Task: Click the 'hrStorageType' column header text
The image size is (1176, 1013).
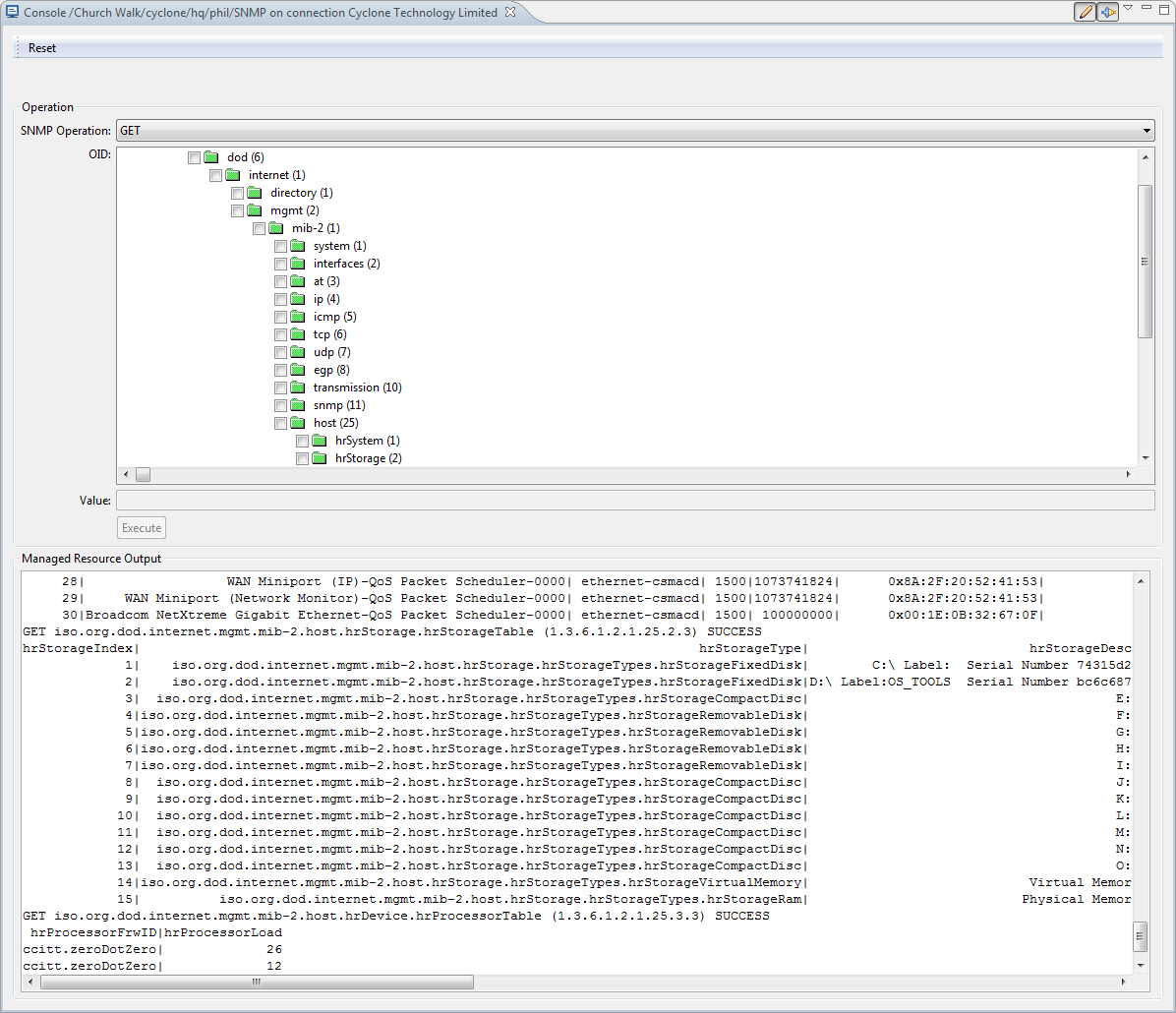Action: (x=750, y=648)
